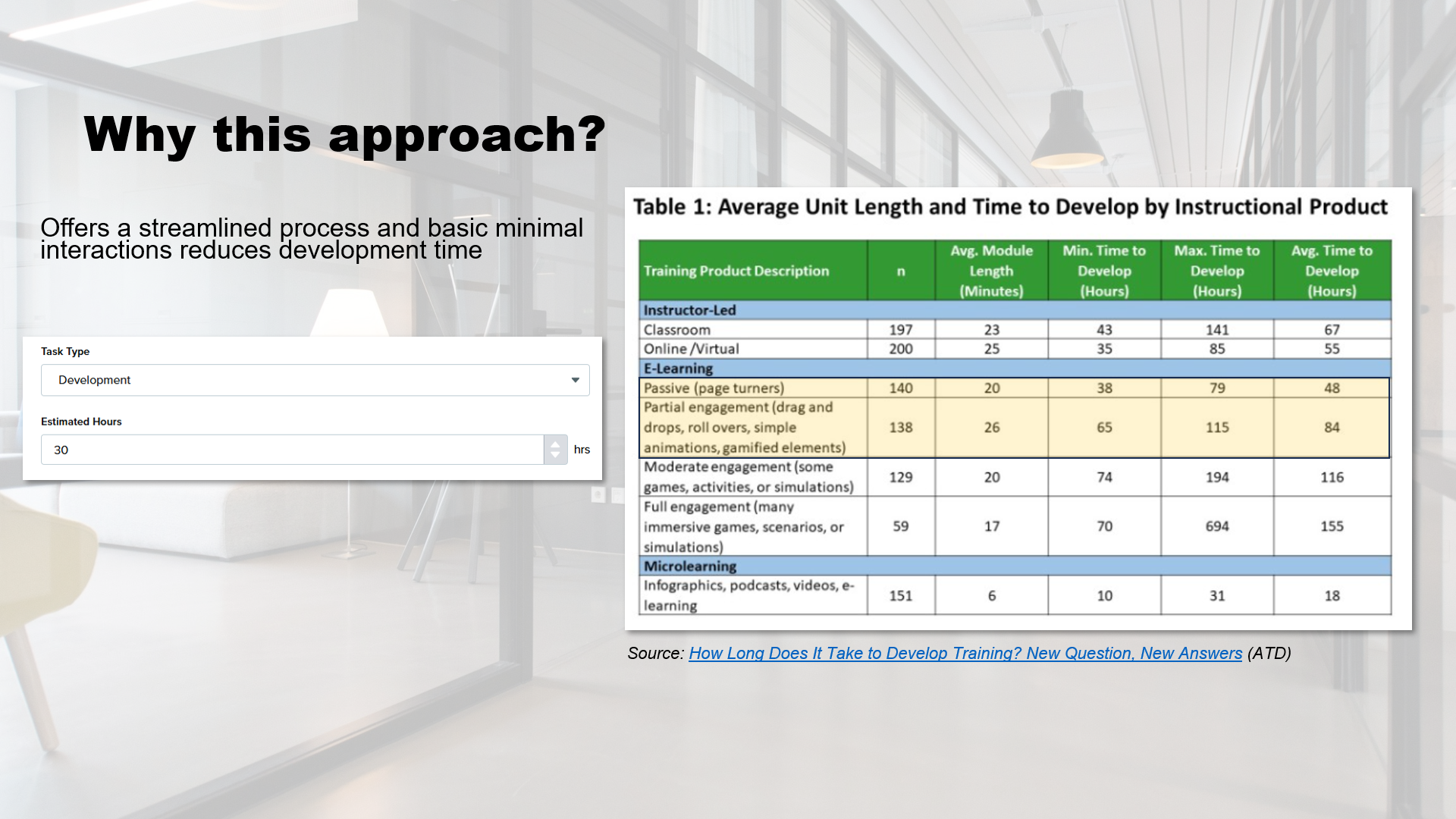The image size is (1456, 819).
Task: Click the Training Product Description header cell
Action: pyautogui.click(x=736, y=271)
